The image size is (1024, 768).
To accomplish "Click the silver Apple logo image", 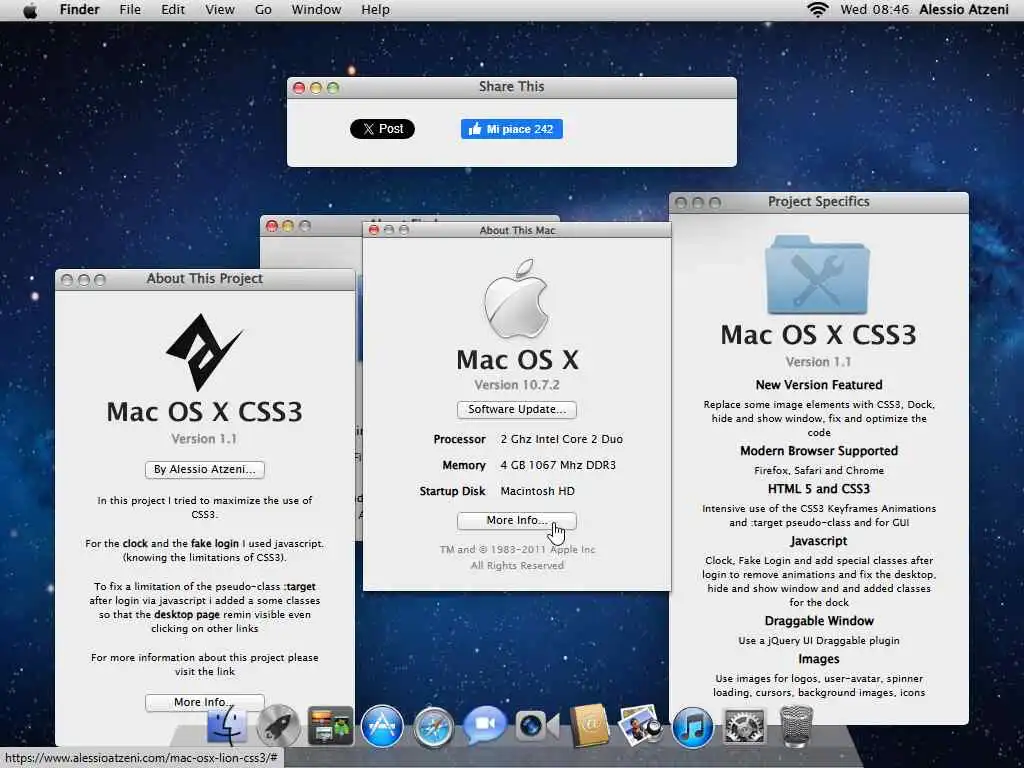I will pyautogui.click(x=516, y=298).
